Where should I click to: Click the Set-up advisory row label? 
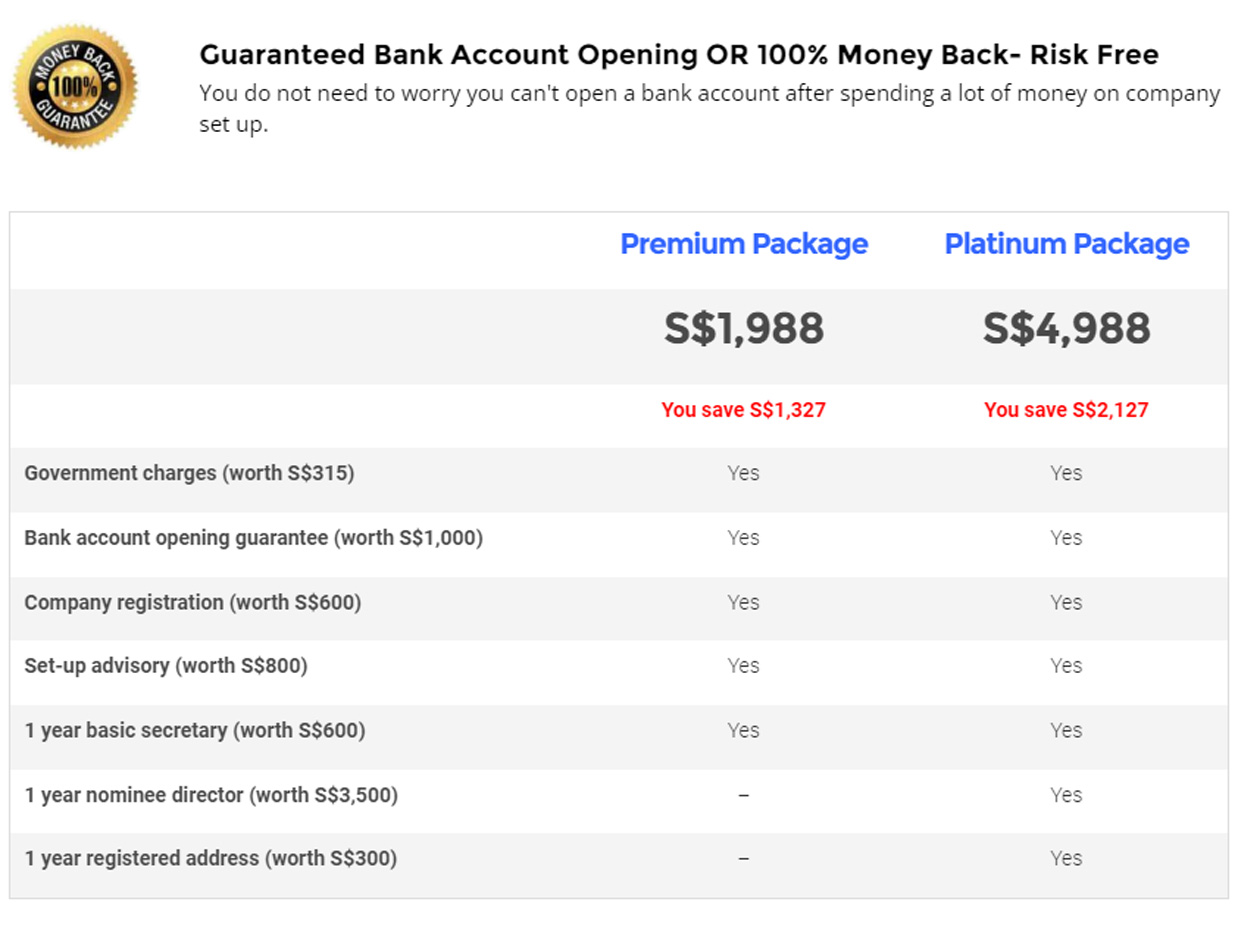tap(166, 666)
